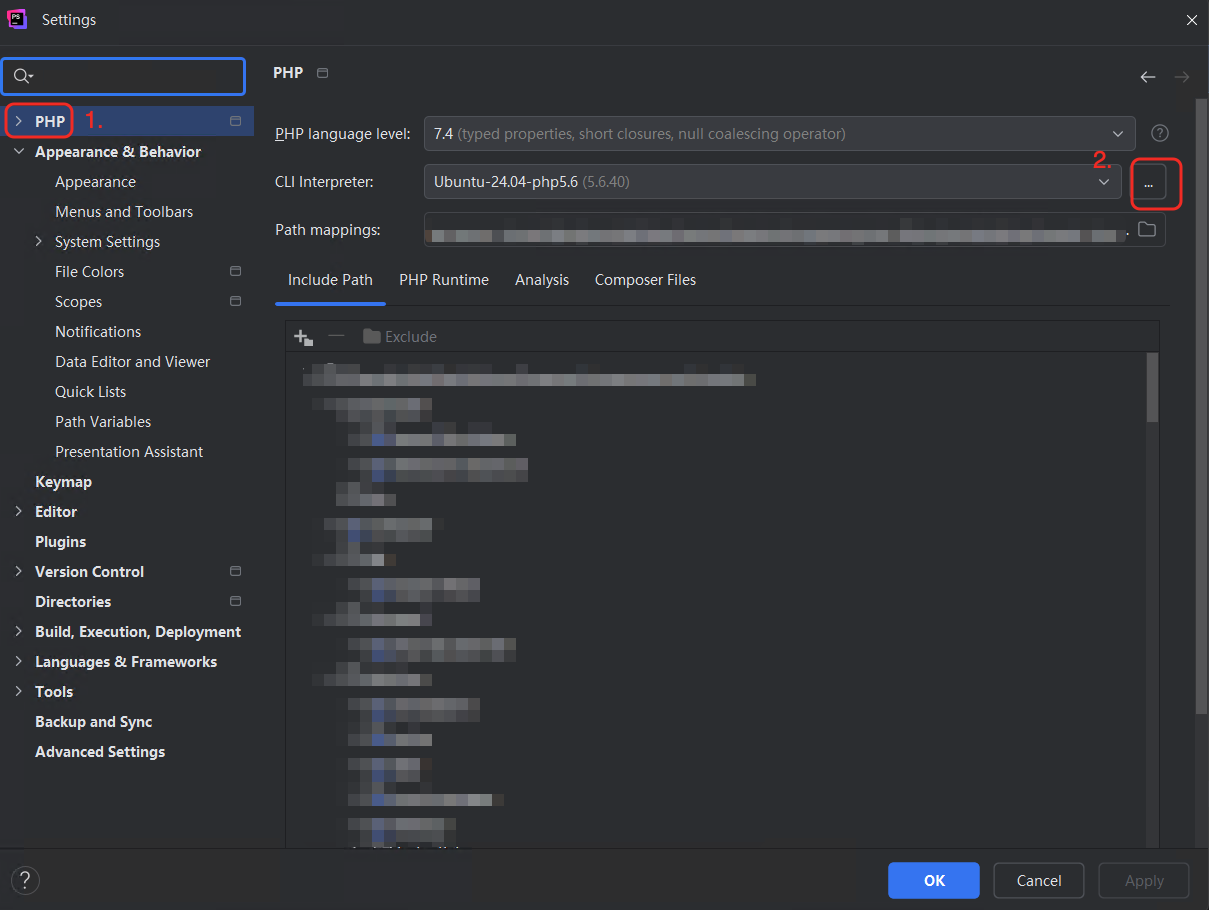Switch to the PHP Runtime tab

coord(444,280)
